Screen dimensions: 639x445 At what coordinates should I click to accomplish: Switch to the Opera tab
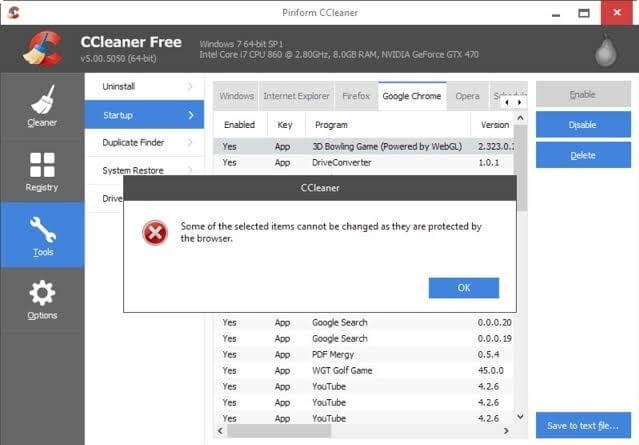tap(467, 96)
